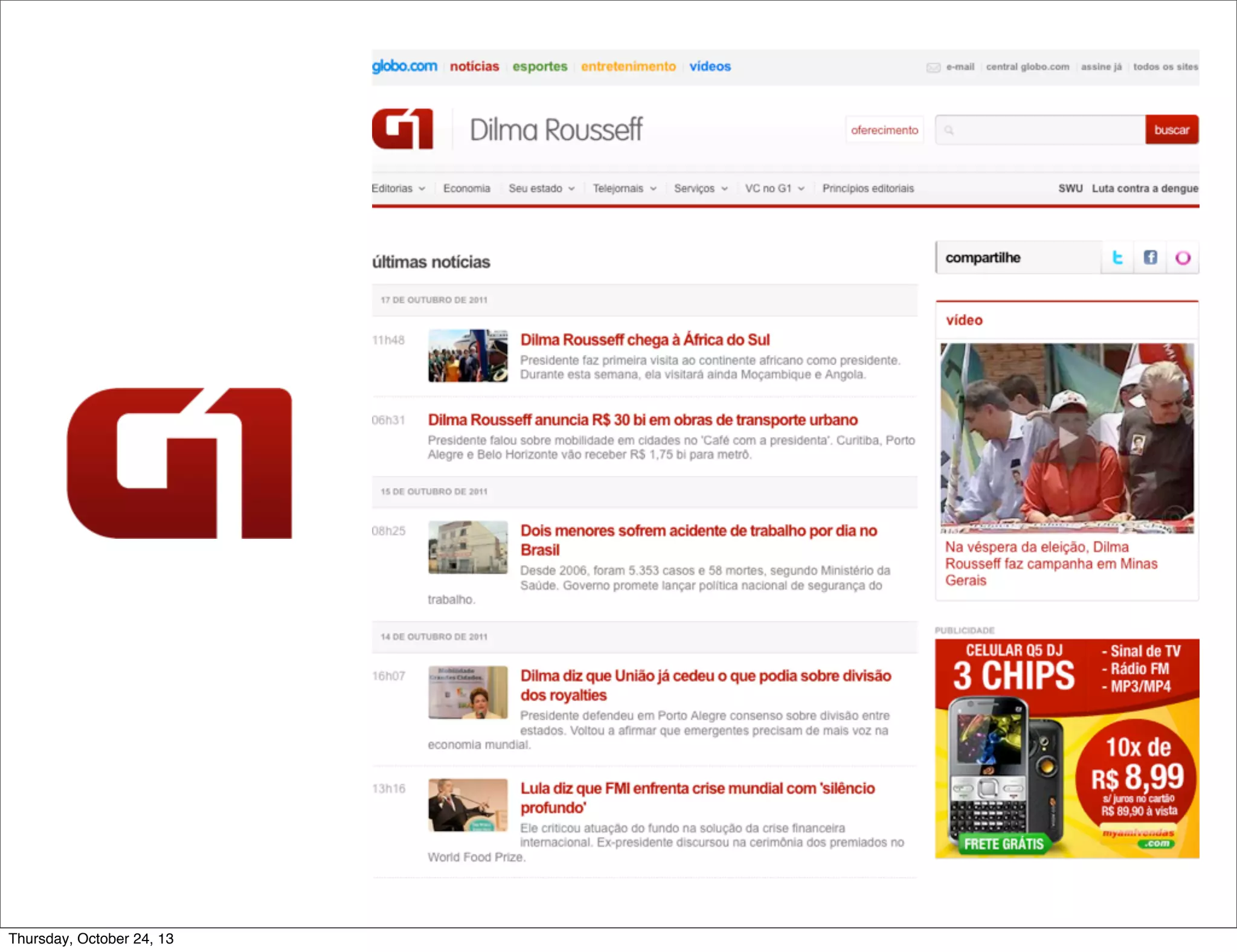Click the Twitter share icon
The width and height of the screenshot is (1237, 952).
coord(1117,258)
